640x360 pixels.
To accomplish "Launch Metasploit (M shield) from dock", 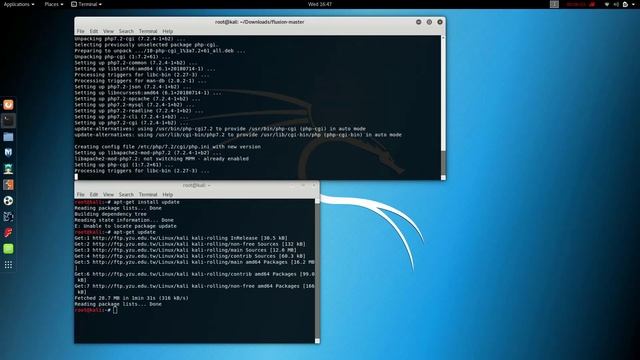I will tap(8, 153).
